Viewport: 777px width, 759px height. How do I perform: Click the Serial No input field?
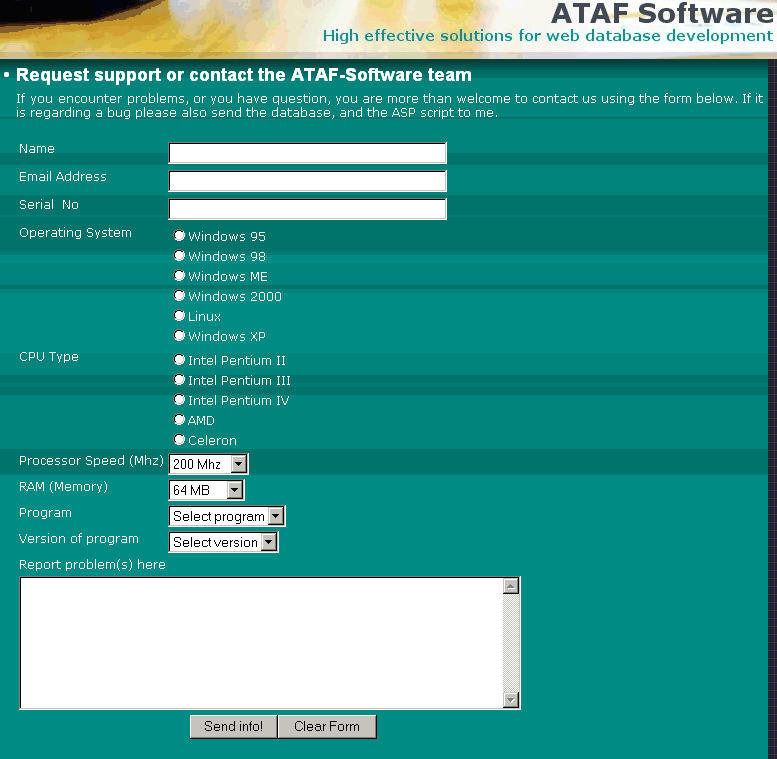tap(307, 209)
